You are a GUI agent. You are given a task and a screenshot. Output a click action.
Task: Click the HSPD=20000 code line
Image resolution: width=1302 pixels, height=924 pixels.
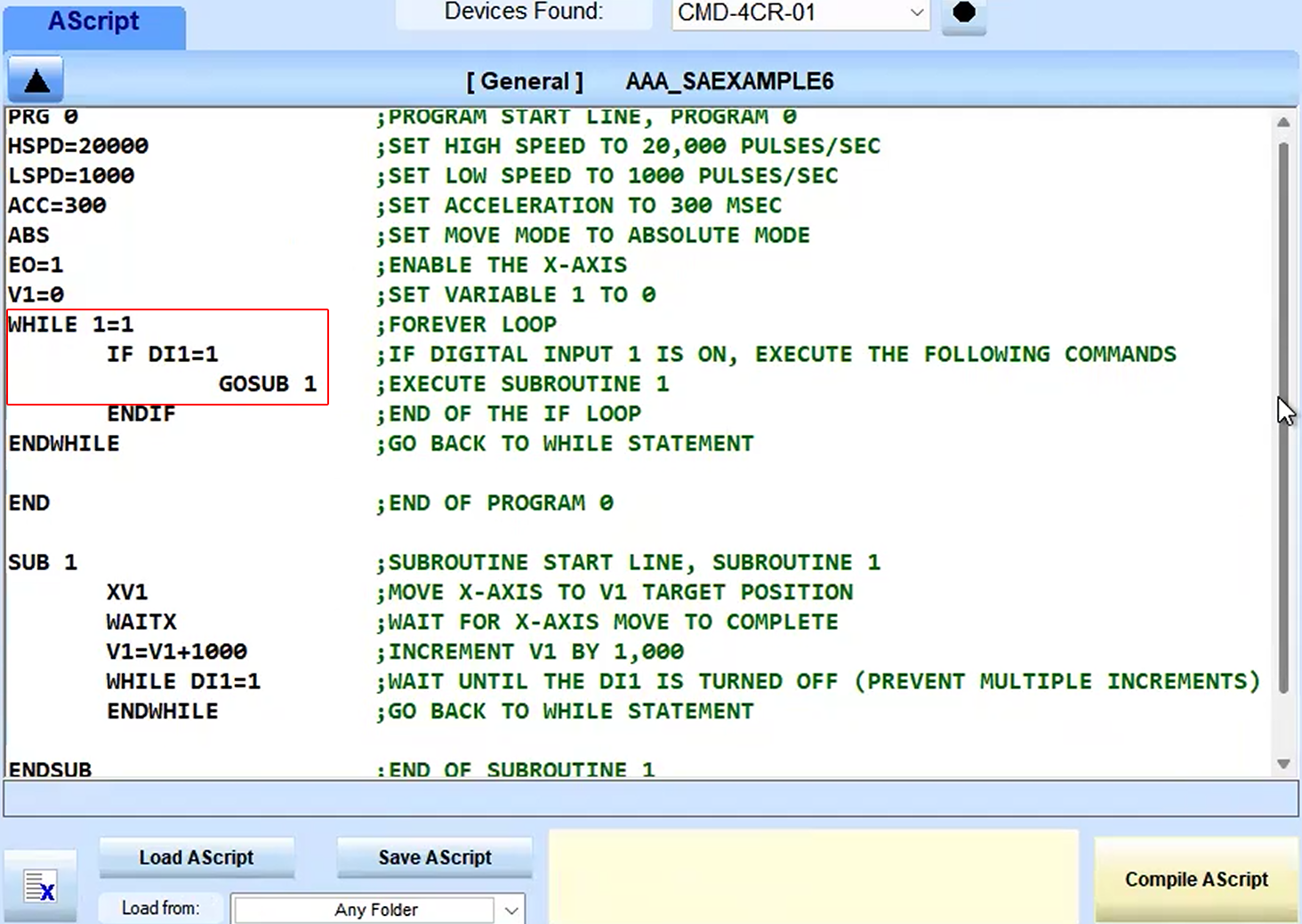[x=78, y=146]
